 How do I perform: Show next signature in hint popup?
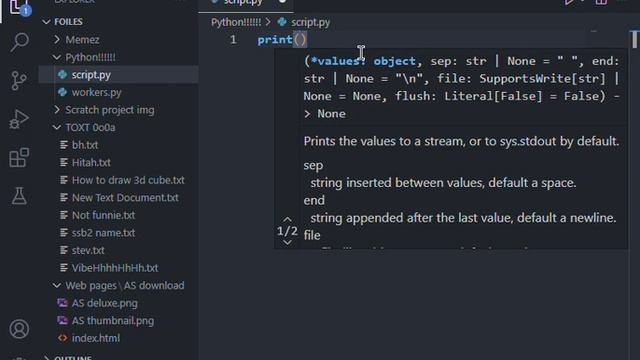(287, 242)
